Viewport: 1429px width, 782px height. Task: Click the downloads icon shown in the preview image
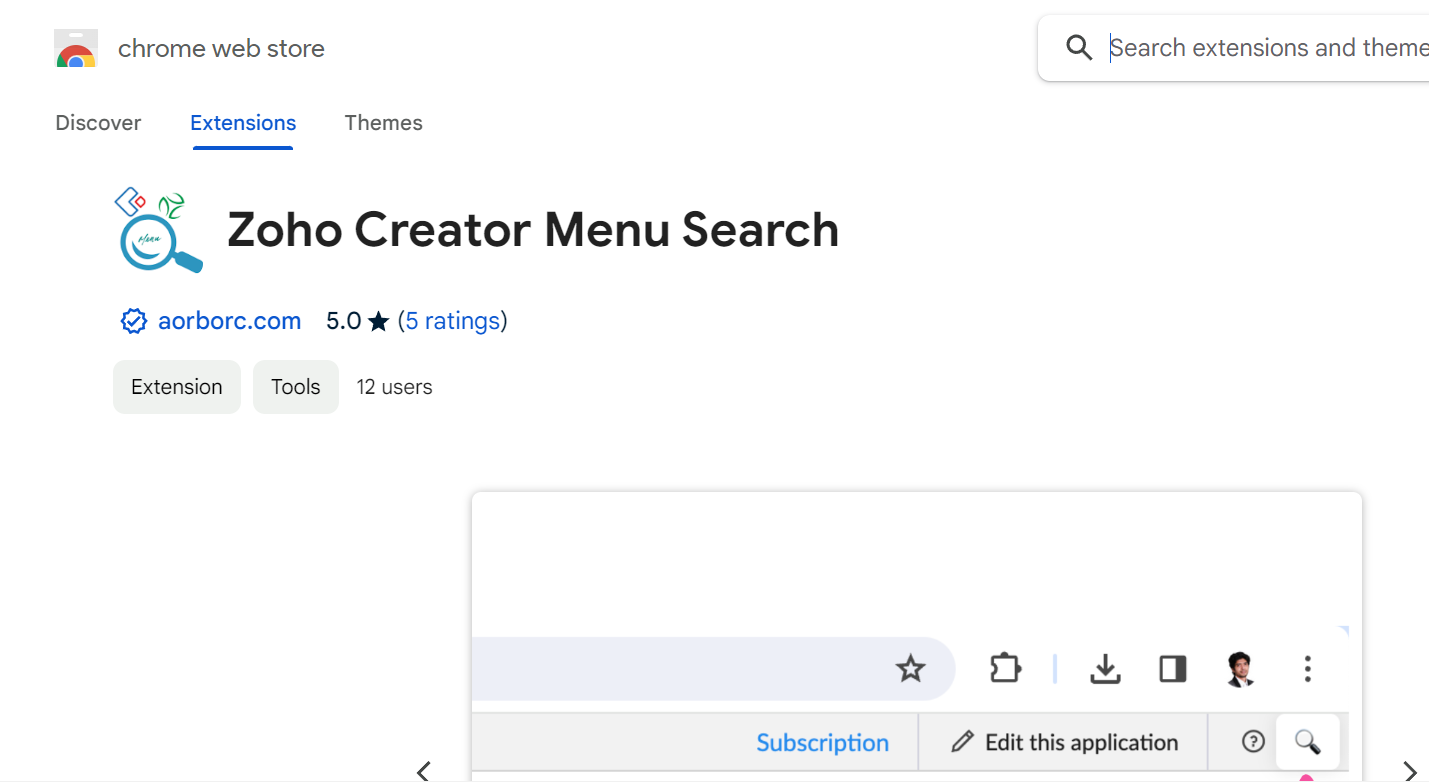[1104, 669]
